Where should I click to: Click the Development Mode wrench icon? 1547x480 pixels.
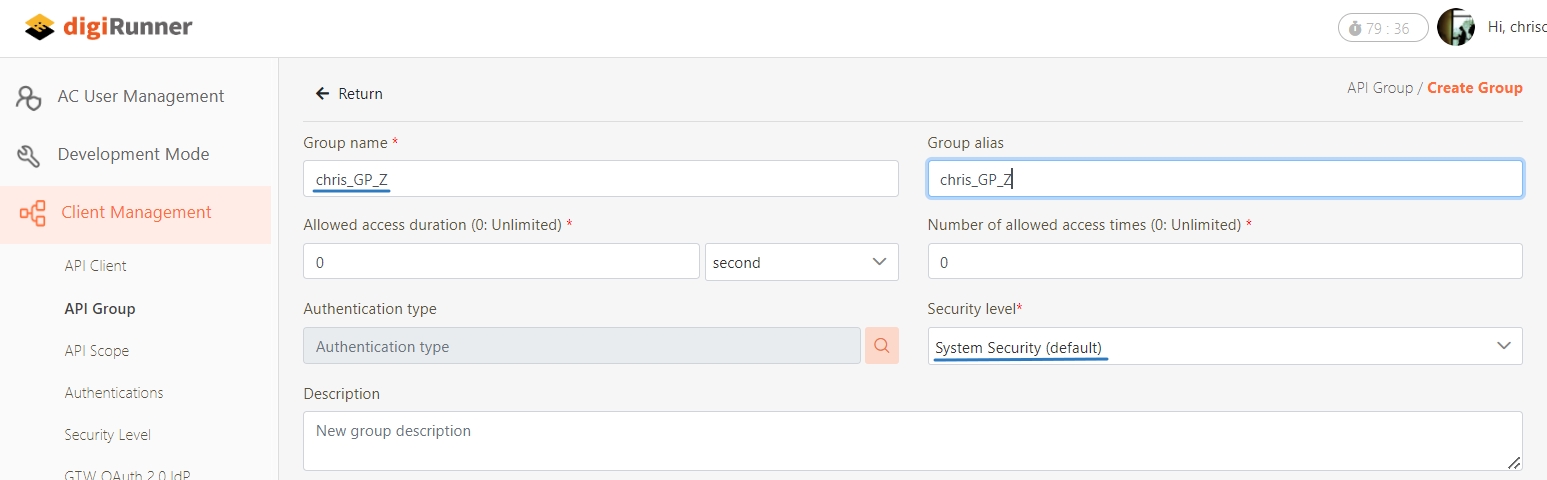tap(29, 155)
